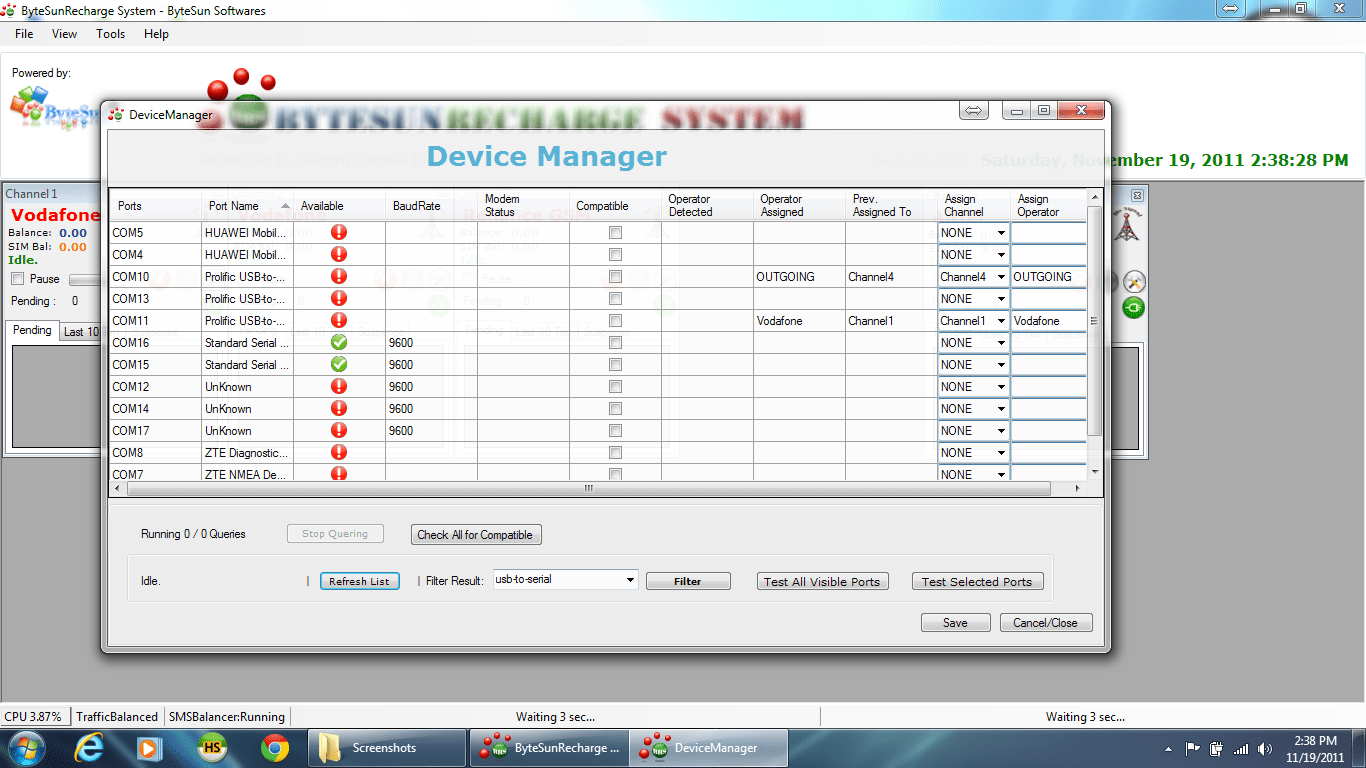Image resolution: width=1366 pixels, height=768 pixels.
Task: Click the red alert icon for COM14
Action: point(339,408)
